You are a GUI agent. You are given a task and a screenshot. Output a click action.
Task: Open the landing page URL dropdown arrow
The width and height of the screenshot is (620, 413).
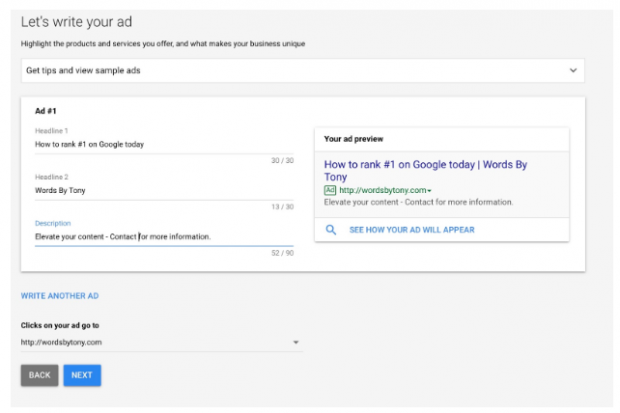[296, 342]
